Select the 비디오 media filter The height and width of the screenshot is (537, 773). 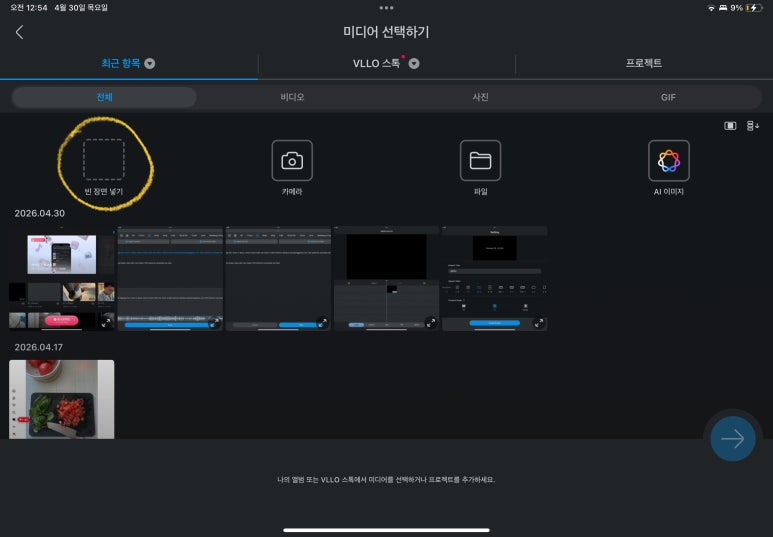tap(292, 97)
